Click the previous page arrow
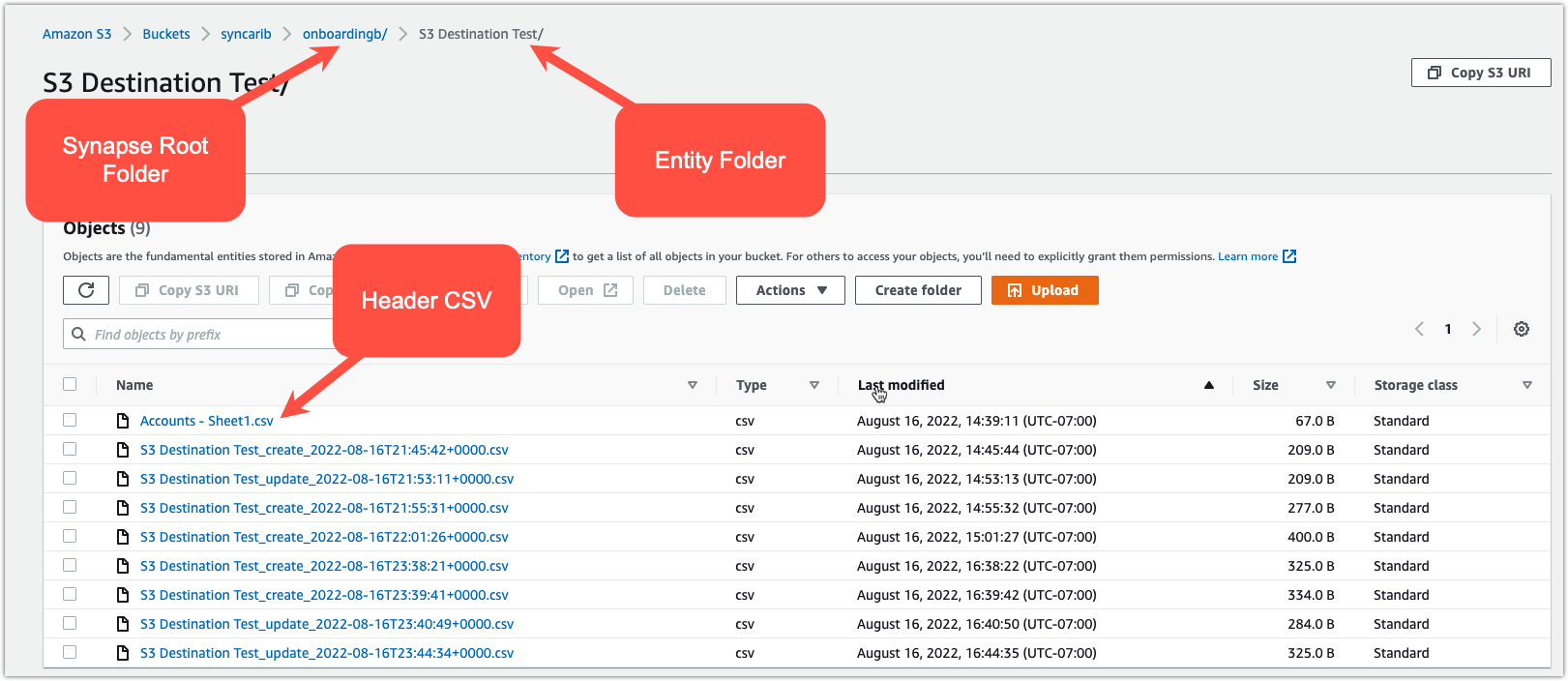 (1419, 329)
